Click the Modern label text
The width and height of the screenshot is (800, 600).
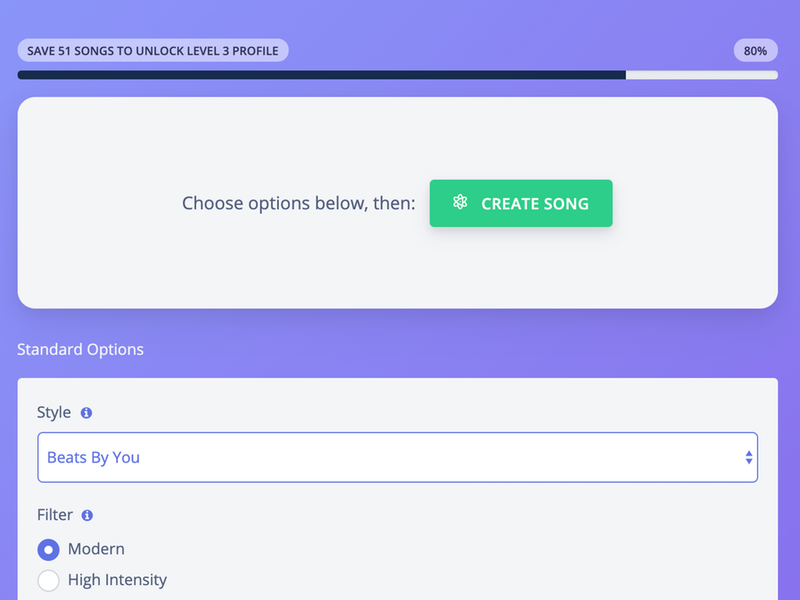click(x=96, y=549)
